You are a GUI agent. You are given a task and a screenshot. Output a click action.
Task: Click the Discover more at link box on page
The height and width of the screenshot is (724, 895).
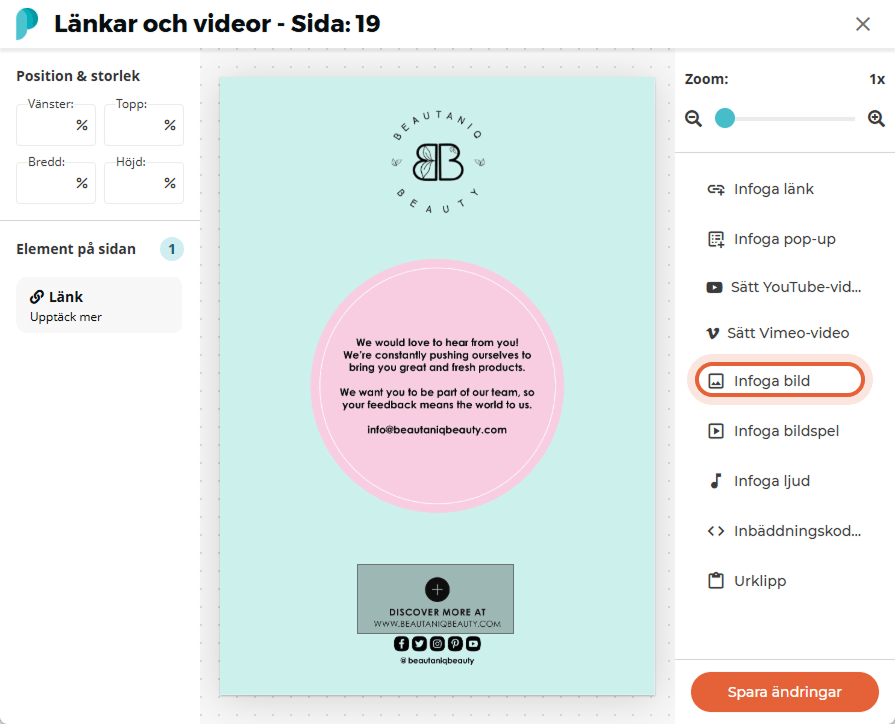click(x=436, y=599)
